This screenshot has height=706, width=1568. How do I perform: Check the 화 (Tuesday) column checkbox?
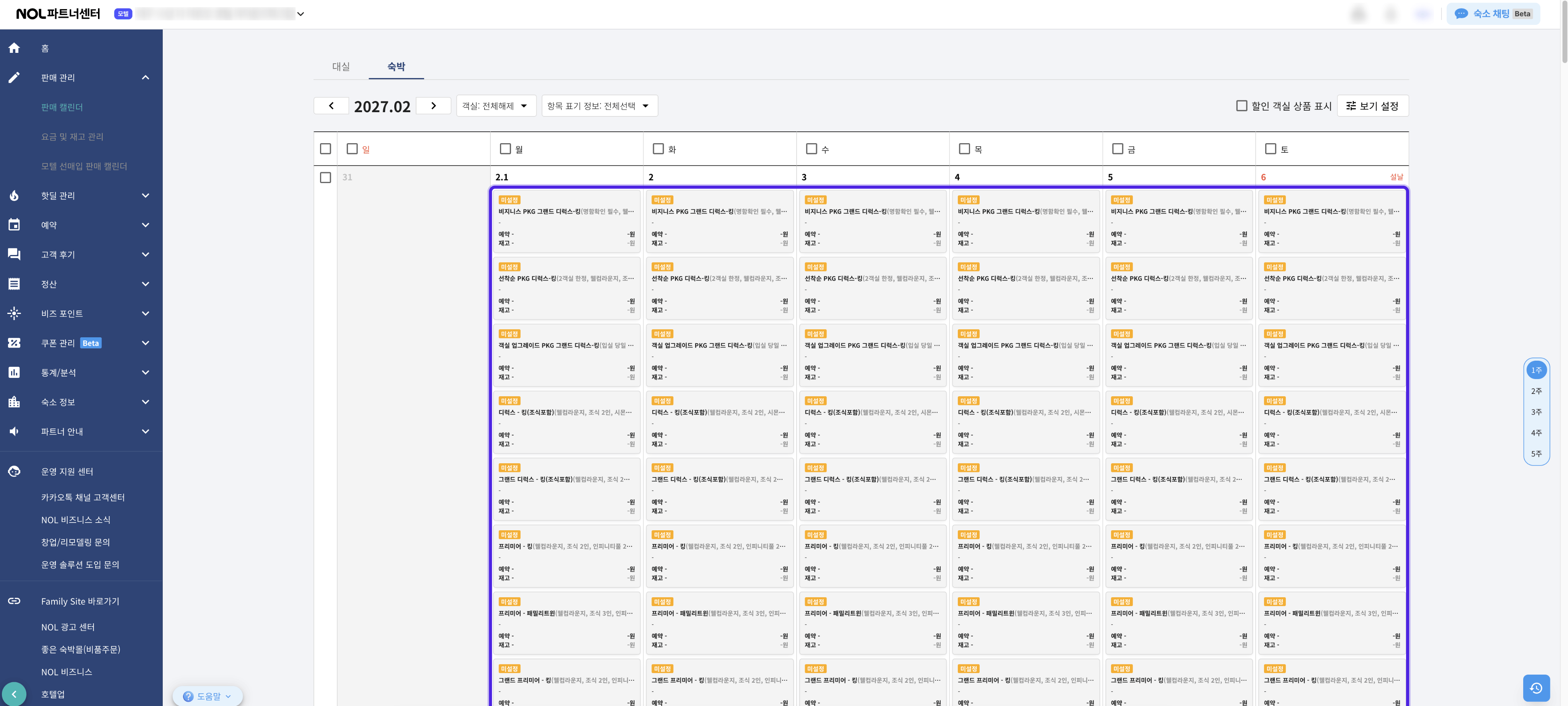point(658,149)
